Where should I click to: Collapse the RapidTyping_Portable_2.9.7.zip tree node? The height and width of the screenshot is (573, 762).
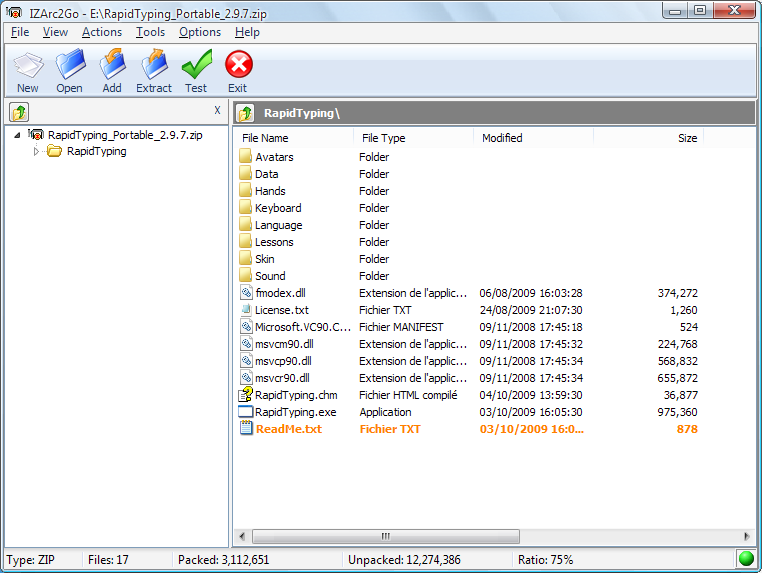pyautogui.click(x=17, y=135)
